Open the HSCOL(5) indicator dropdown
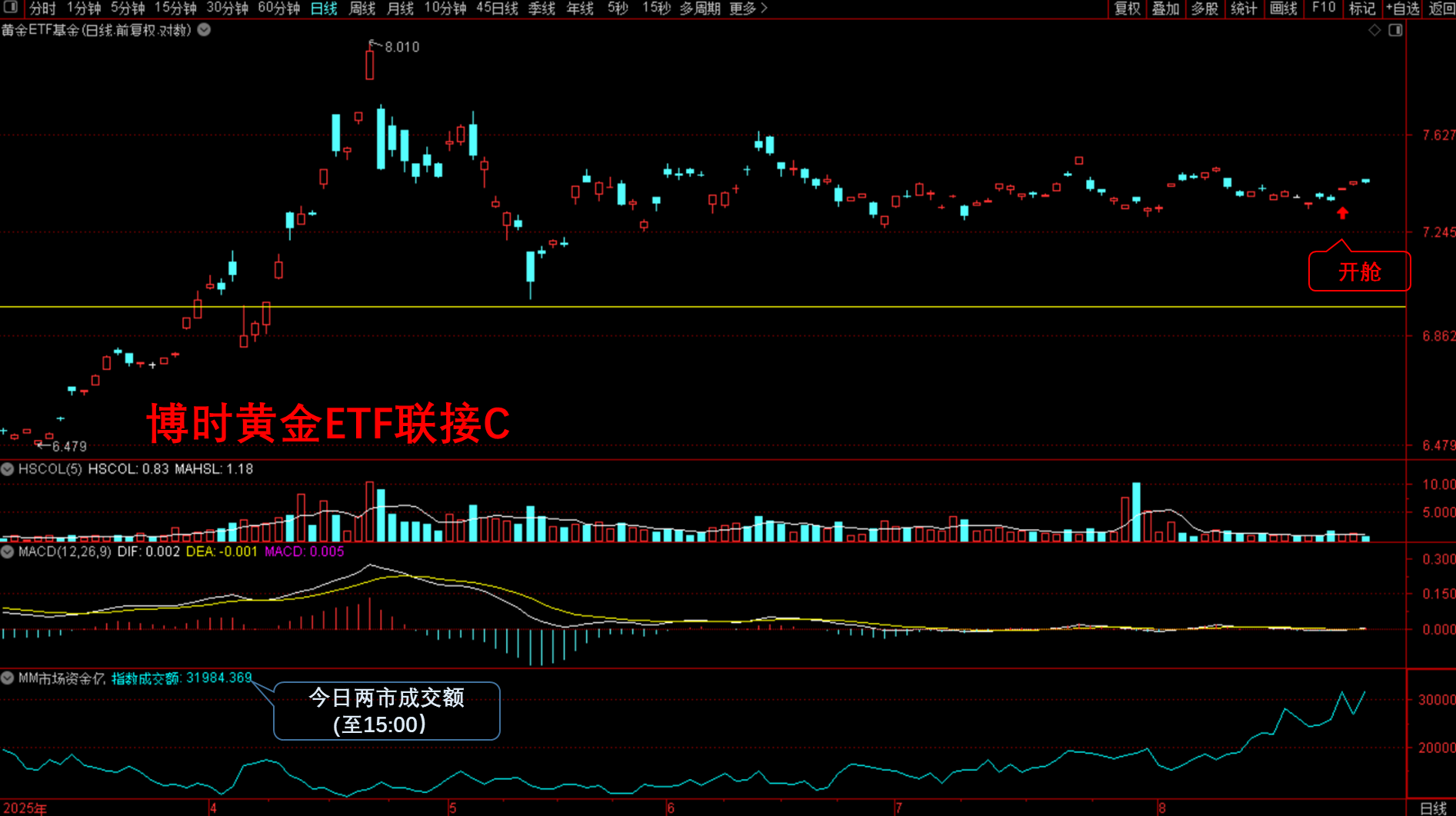 click(8, 469)
